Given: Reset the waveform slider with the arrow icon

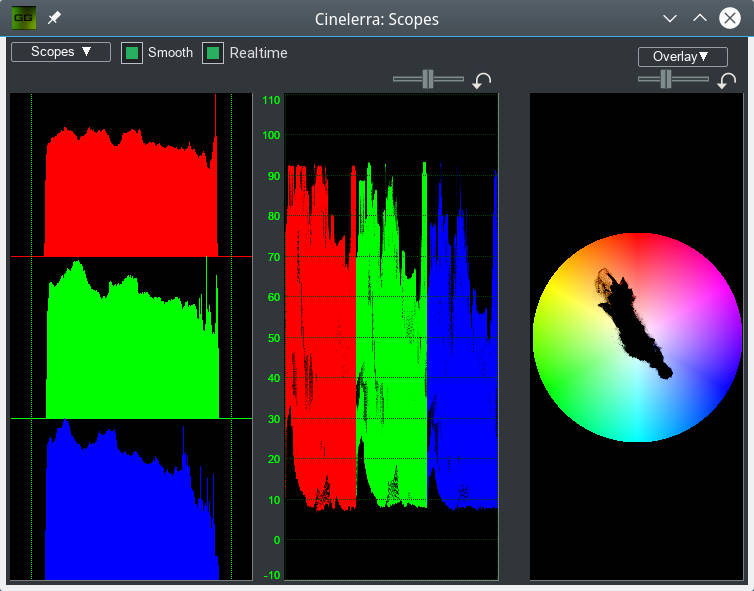Looking at the screenshot, I should (482, 81).
